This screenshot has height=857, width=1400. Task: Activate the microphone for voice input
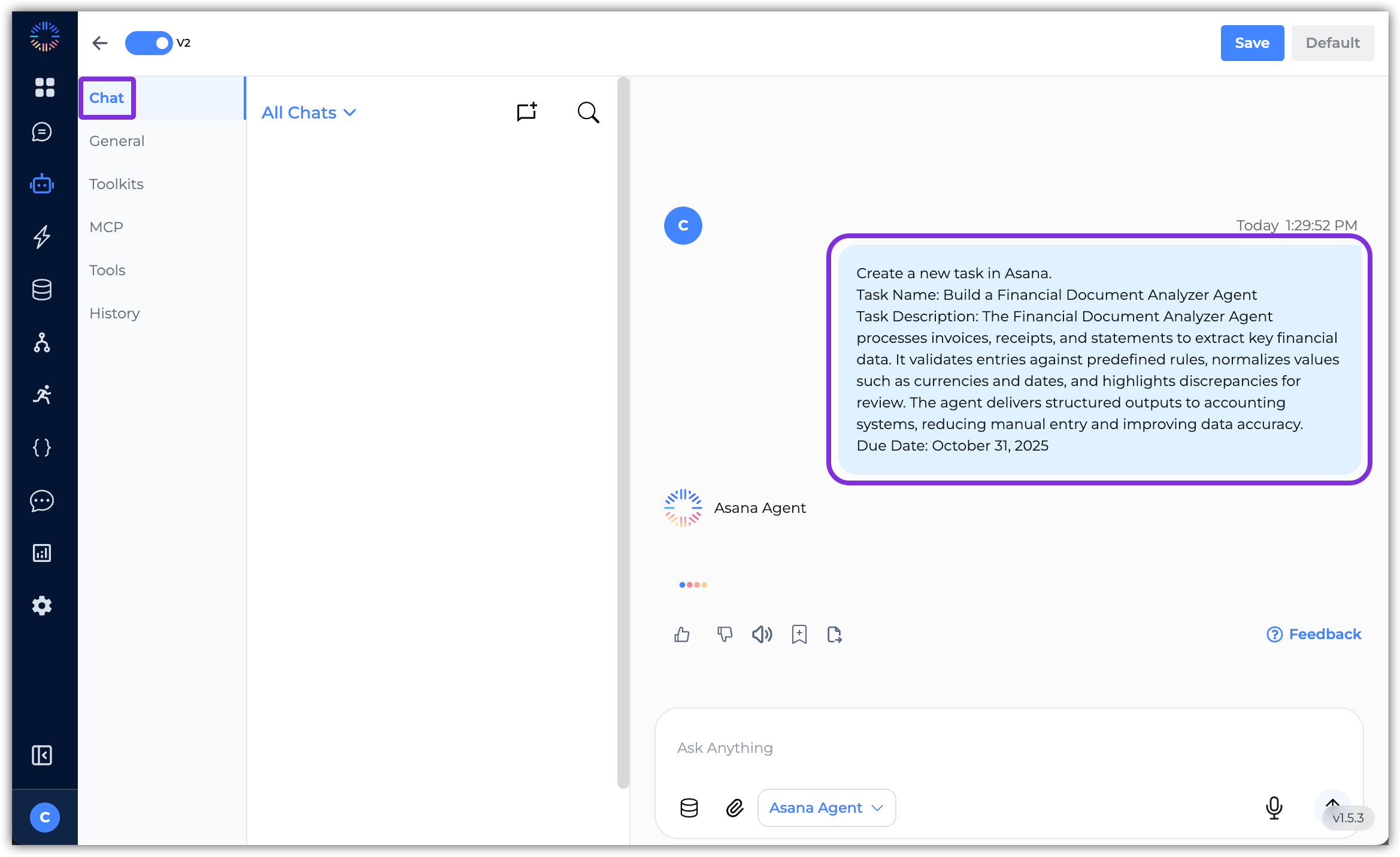click(x=1274, y=807)
